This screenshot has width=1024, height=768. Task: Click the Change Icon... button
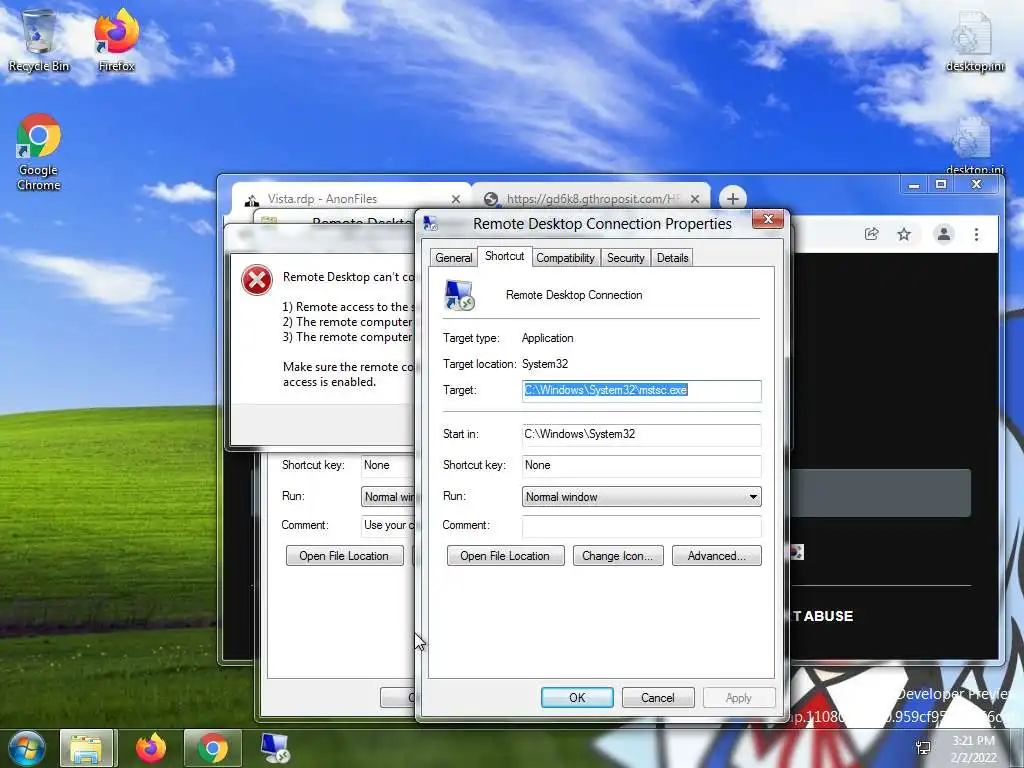click(x=618, y=556)
